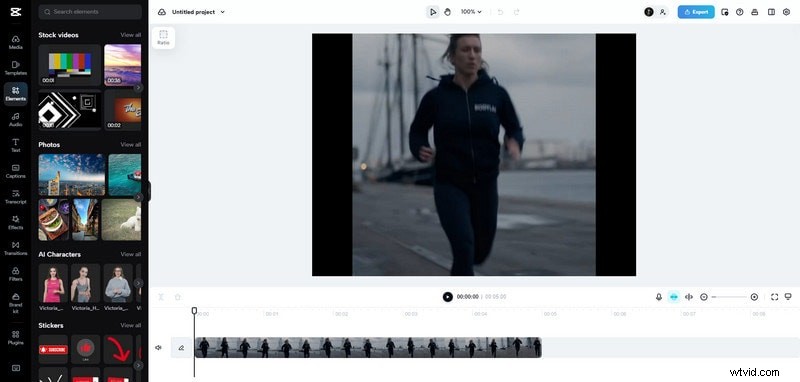Open the Templates panel
This screenshot has width=800, height=382.
point(15,68)
